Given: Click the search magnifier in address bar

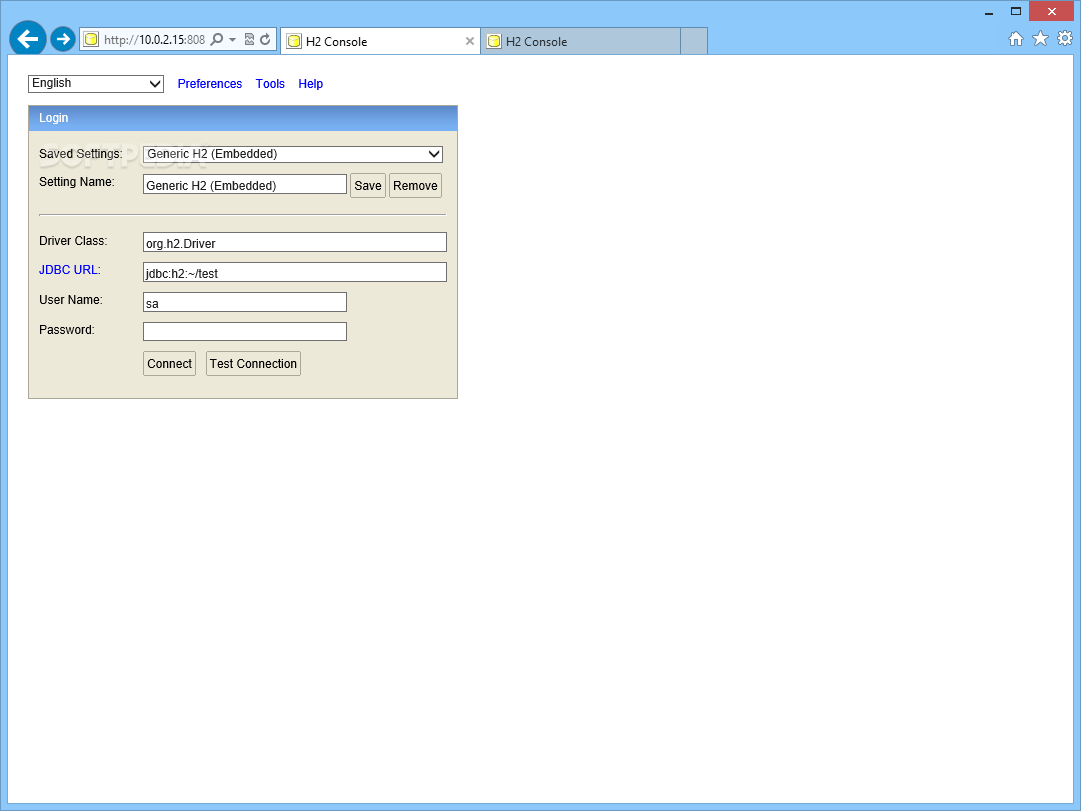Looking at the screenshot, I should (216, 39).
